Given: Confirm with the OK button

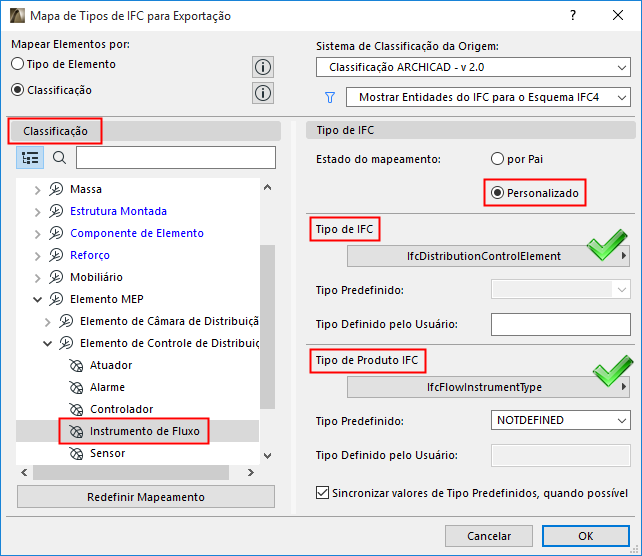Looking at the screenshot, I should click(585, 536).
